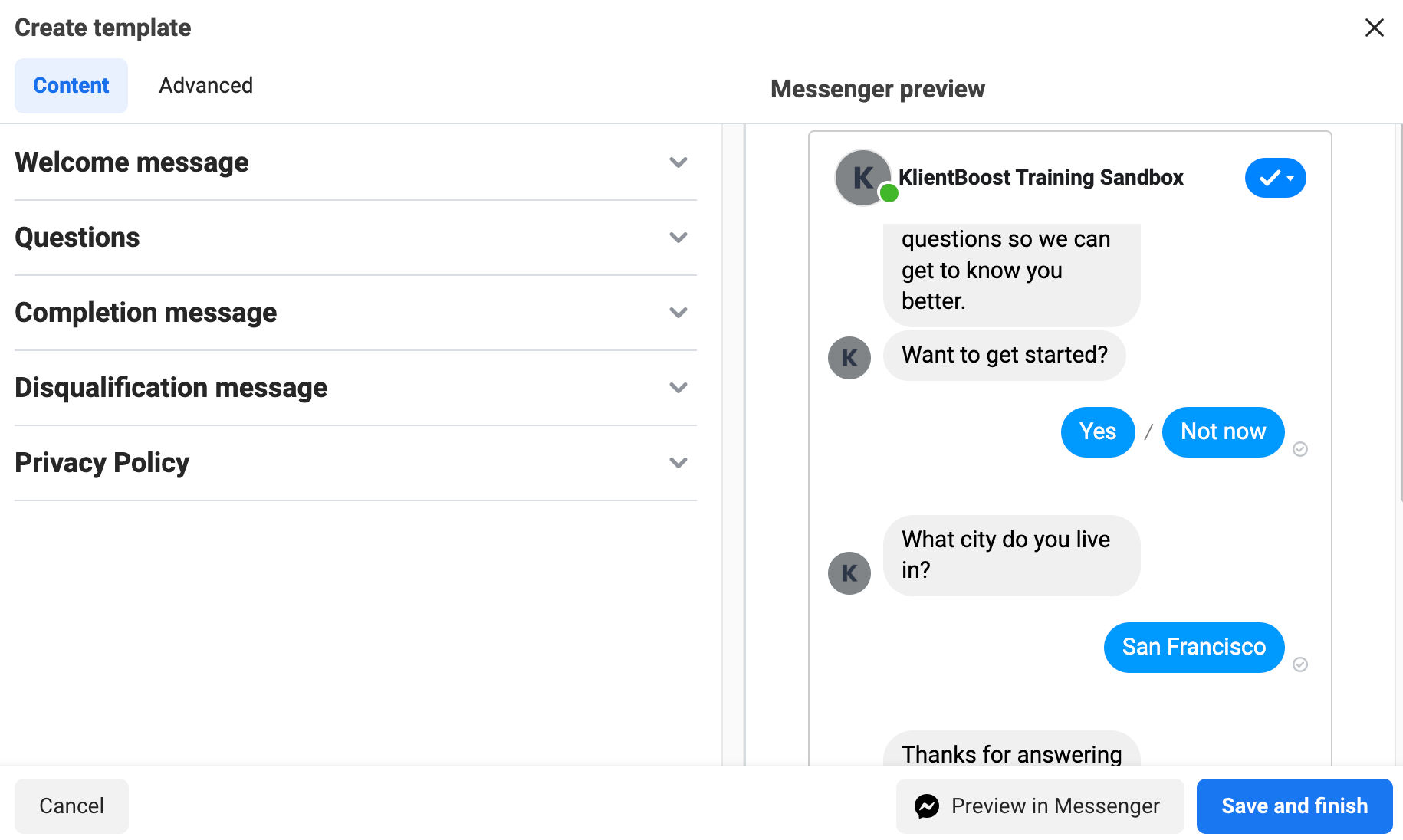Click the delivered checkmark next to 'San Francisco'
The image size is (1403, 840).
click(x=1300, y=664)
